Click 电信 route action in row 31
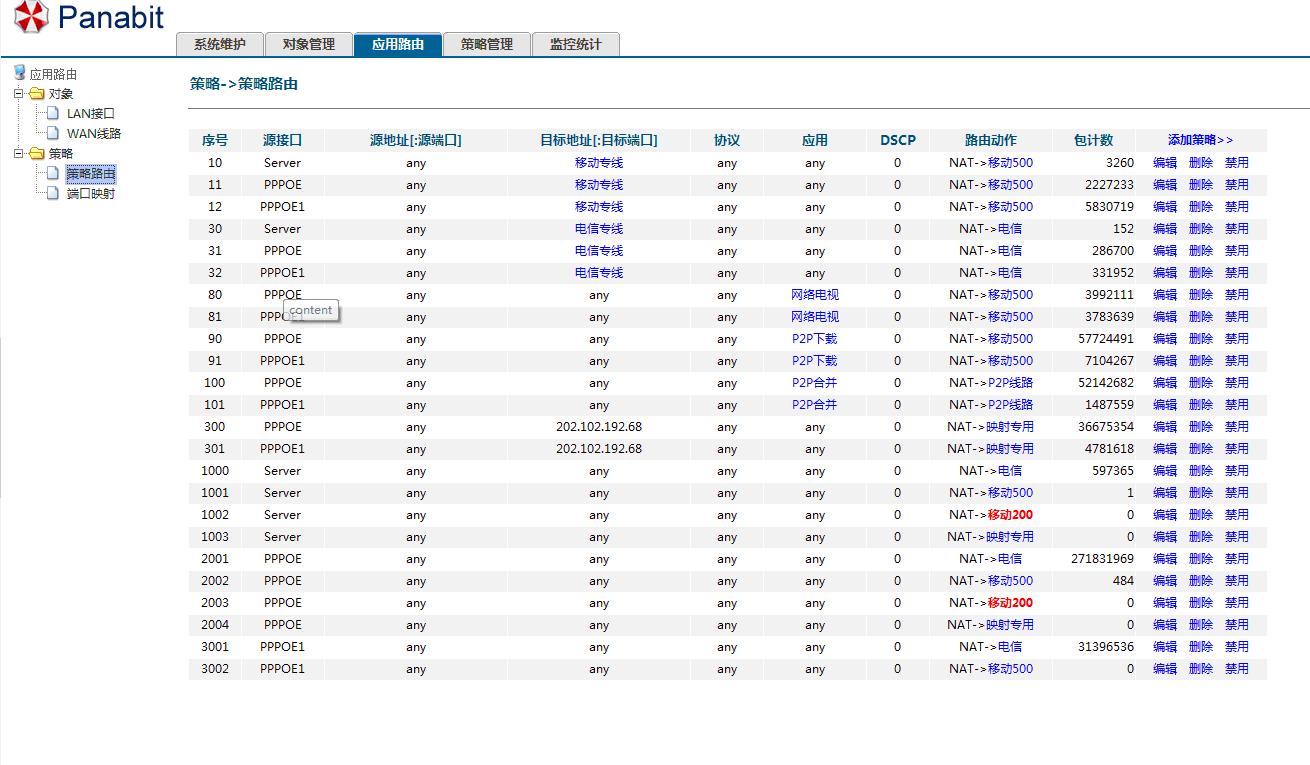 pyautogui.click(x=1010, y=251)
